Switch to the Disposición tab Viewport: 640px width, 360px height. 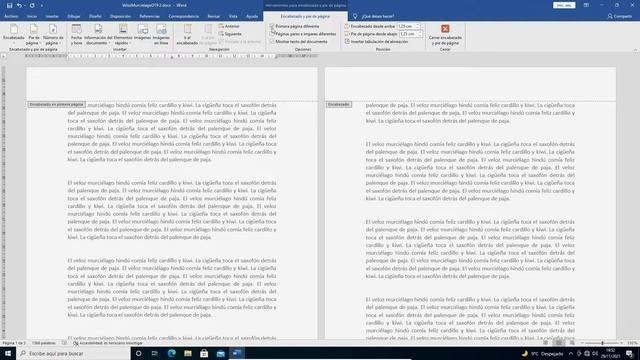(120, 16)
